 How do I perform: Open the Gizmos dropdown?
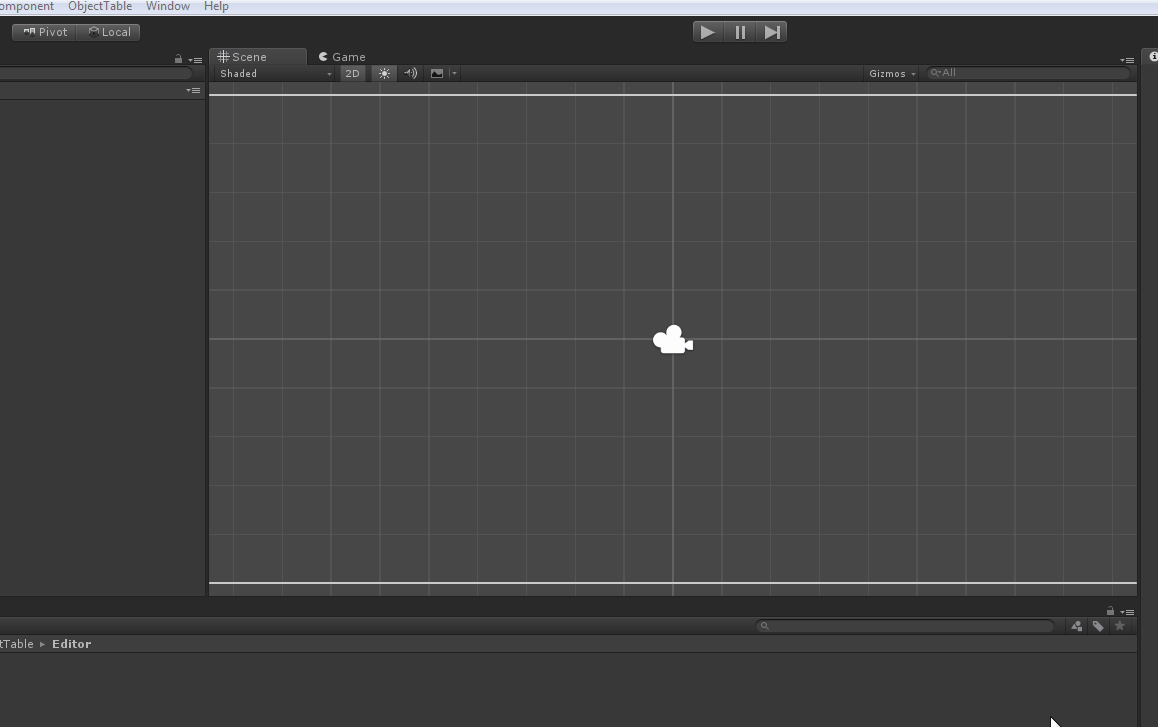click(x=892, y=73)
